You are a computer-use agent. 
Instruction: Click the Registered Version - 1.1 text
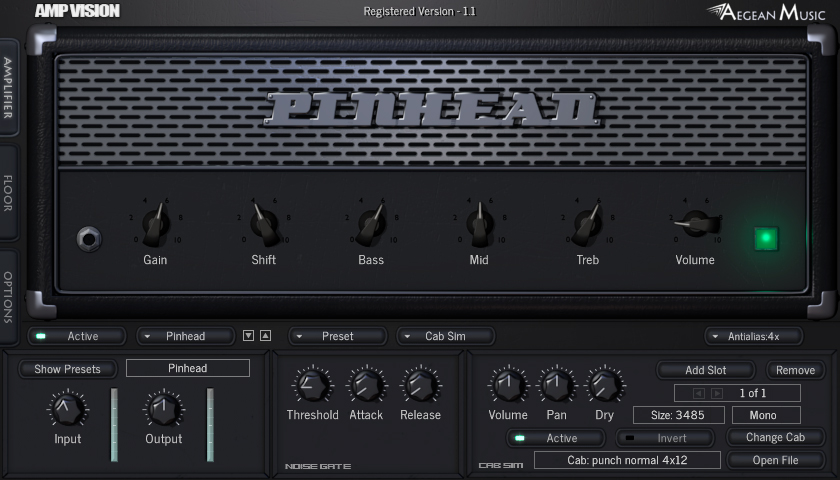[419, 11]
